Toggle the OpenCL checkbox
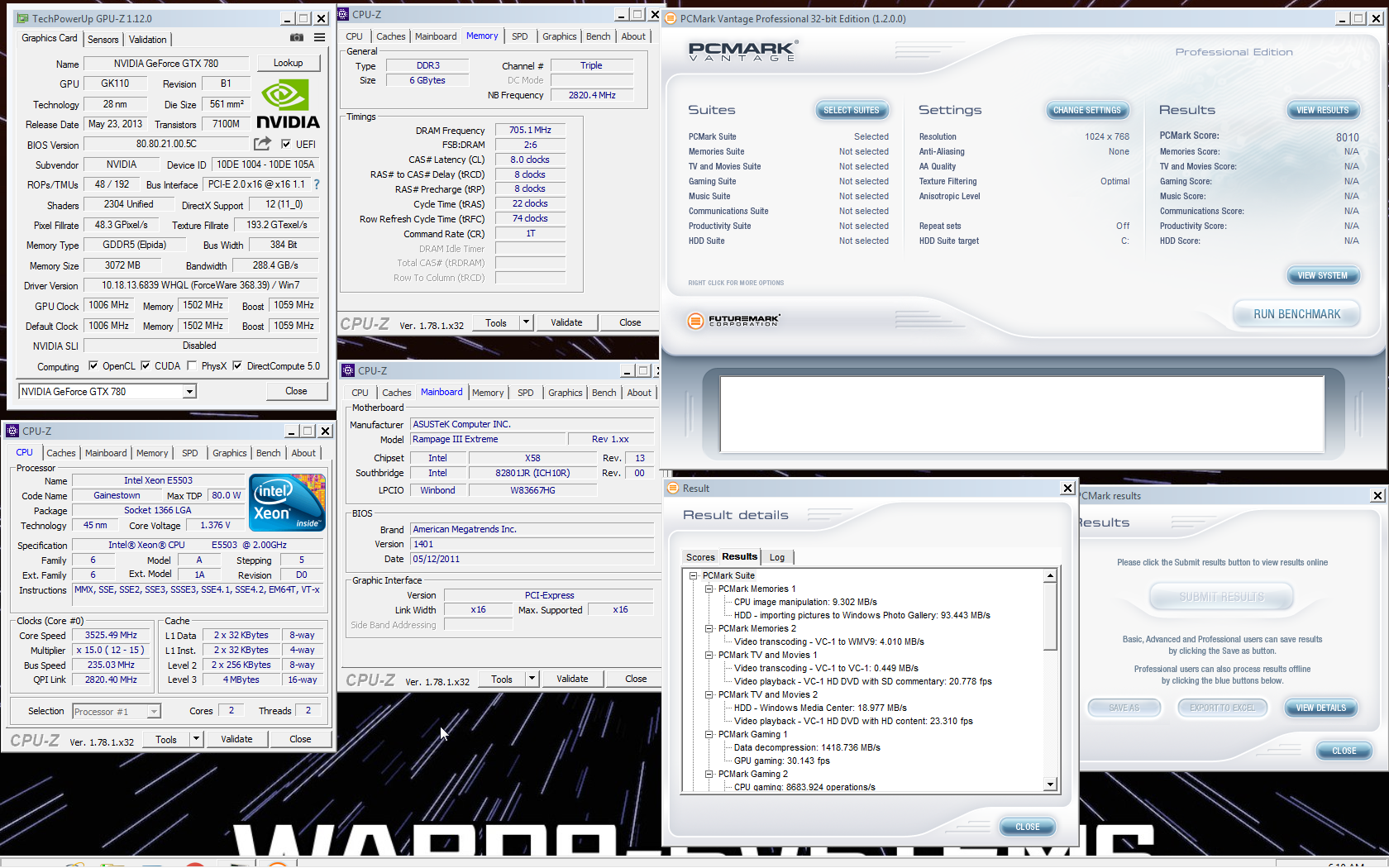This screenshot has width=1389, height=868. tap(93, 365)
